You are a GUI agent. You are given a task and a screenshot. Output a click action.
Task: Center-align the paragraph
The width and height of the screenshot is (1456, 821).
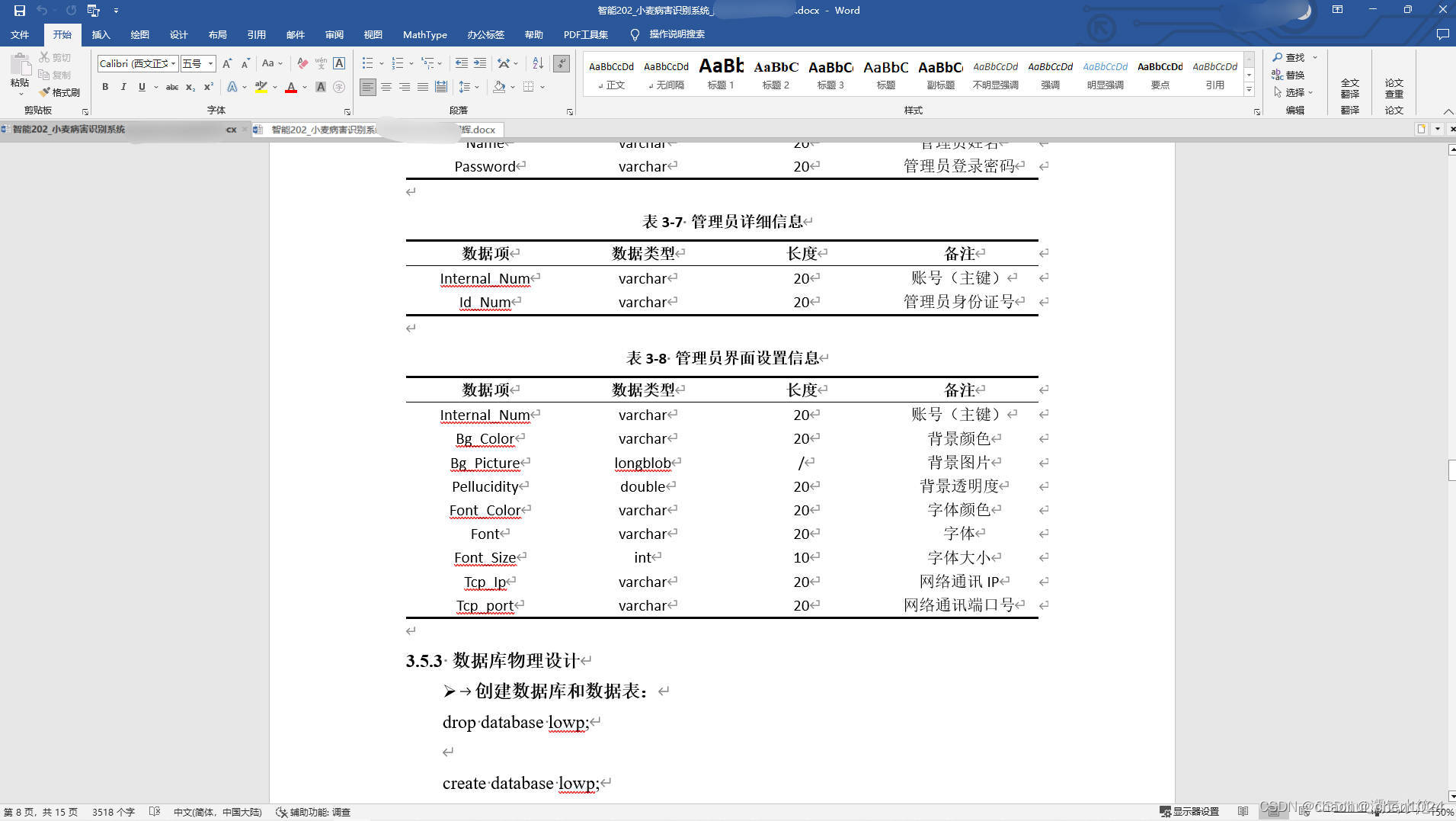[x=386, y=87]
